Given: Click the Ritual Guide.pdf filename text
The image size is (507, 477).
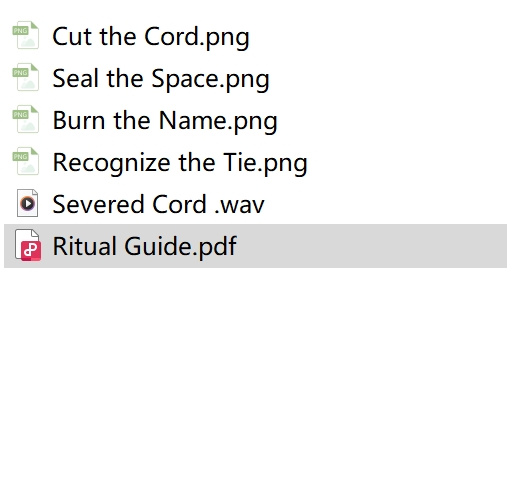Looking at the screenshot, I should click(x=144, y=246).
